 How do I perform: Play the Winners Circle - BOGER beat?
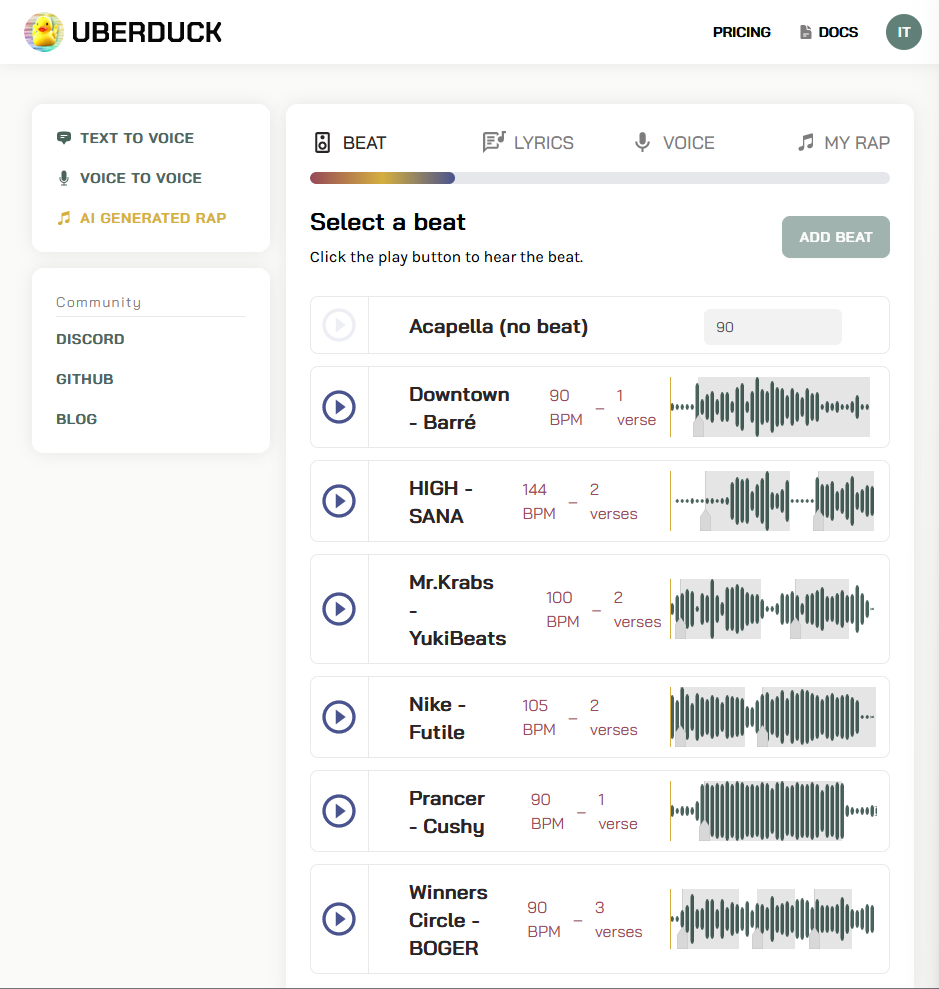[339, 919]
